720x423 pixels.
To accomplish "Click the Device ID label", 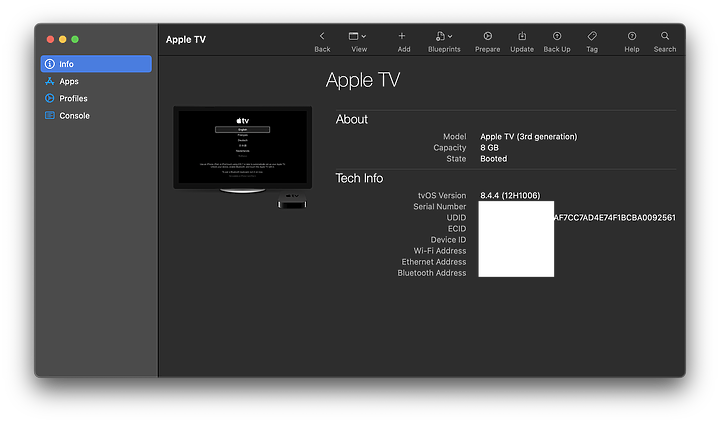I will (448, 240).
